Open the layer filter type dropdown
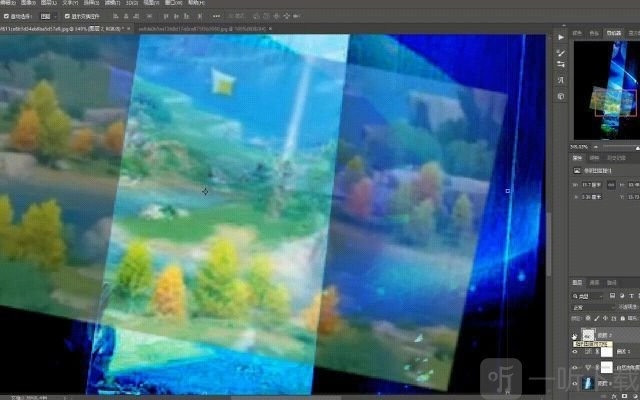 (x=585, y=295)
